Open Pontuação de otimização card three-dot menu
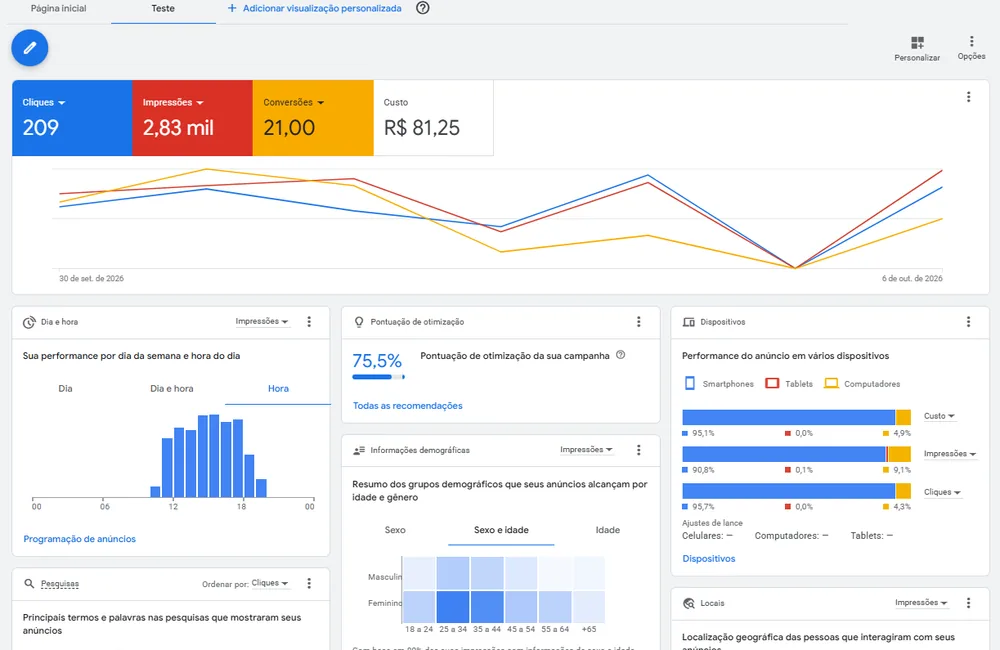The height and width of the screenshot is (650, 1000). tap(638, 321)
